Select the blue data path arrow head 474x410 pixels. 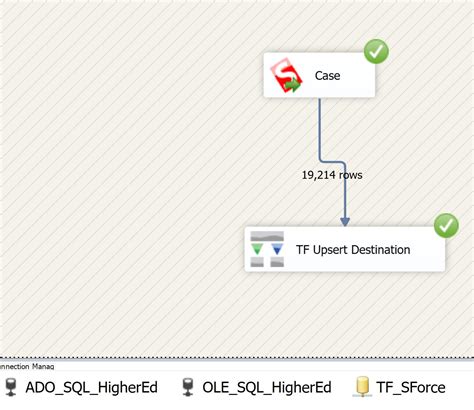[x=345, y=221]
